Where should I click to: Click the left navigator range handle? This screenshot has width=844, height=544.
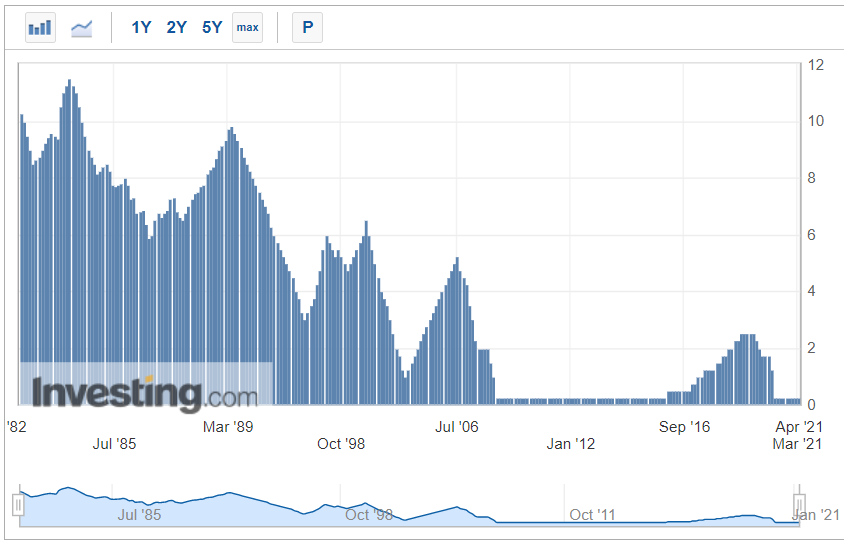click(18, 505)
